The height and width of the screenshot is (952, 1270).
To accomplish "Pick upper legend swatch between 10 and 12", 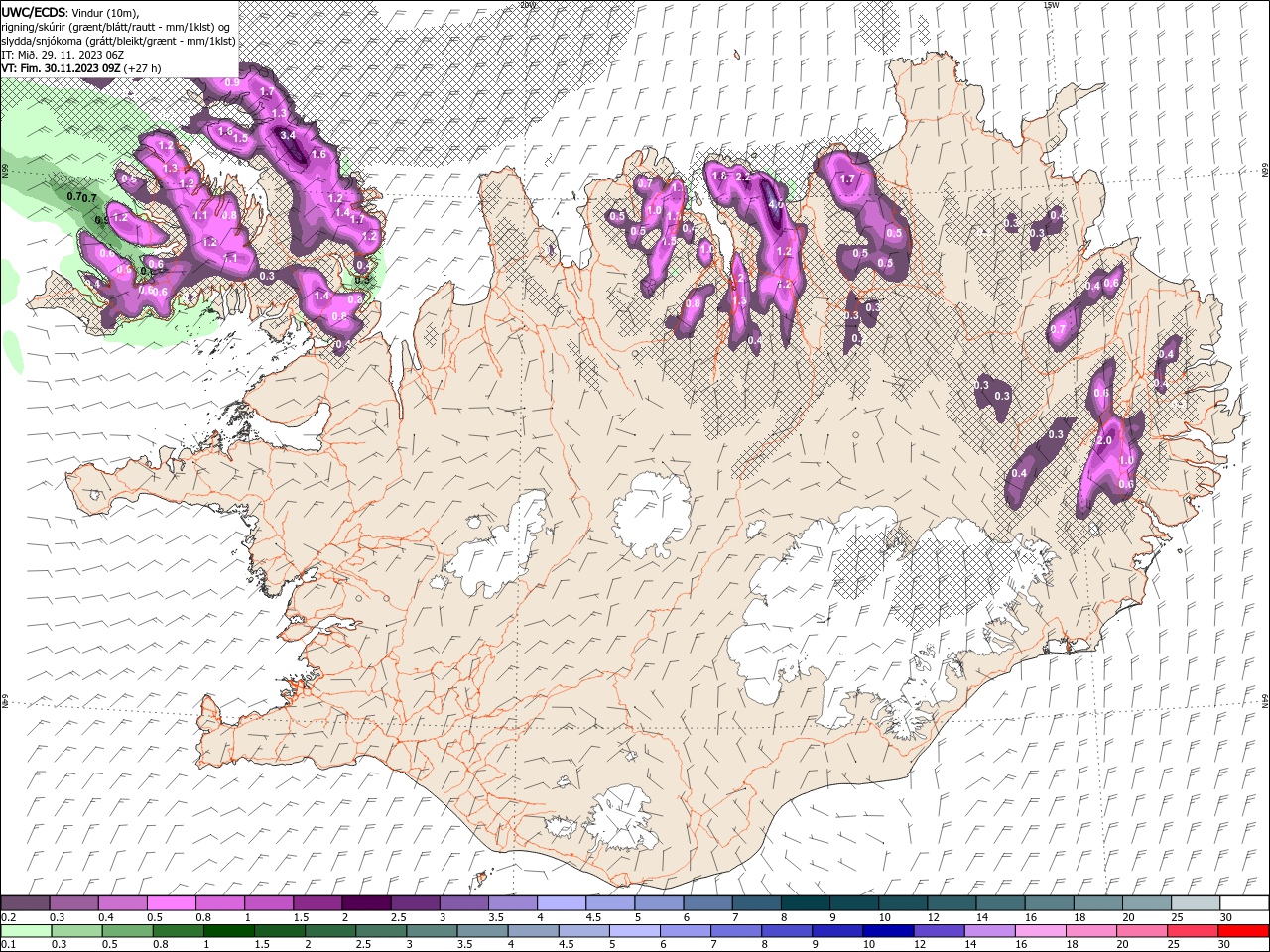I will 902,903.
